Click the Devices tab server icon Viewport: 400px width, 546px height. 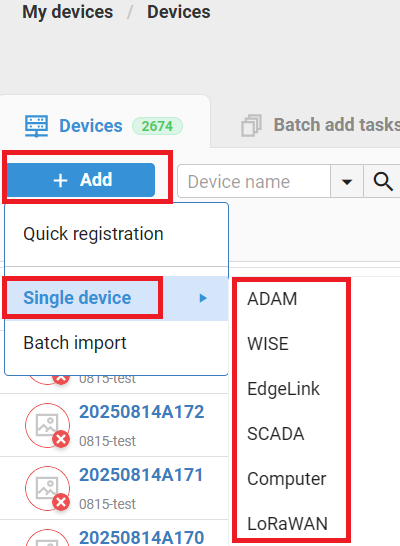37,126
